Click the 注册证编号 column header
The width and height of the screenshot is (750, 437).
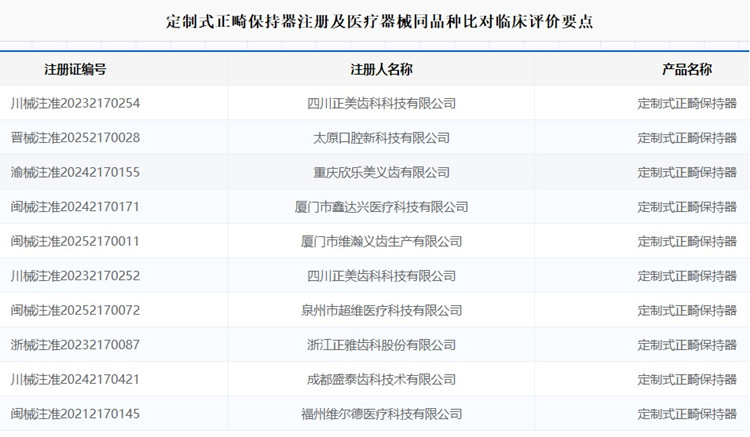pyautogui.click(x=75, y=69)
